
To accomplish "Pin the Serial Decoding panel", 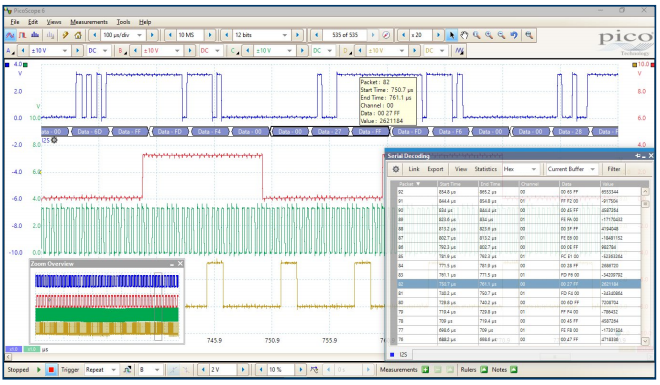I will point(638,156).
